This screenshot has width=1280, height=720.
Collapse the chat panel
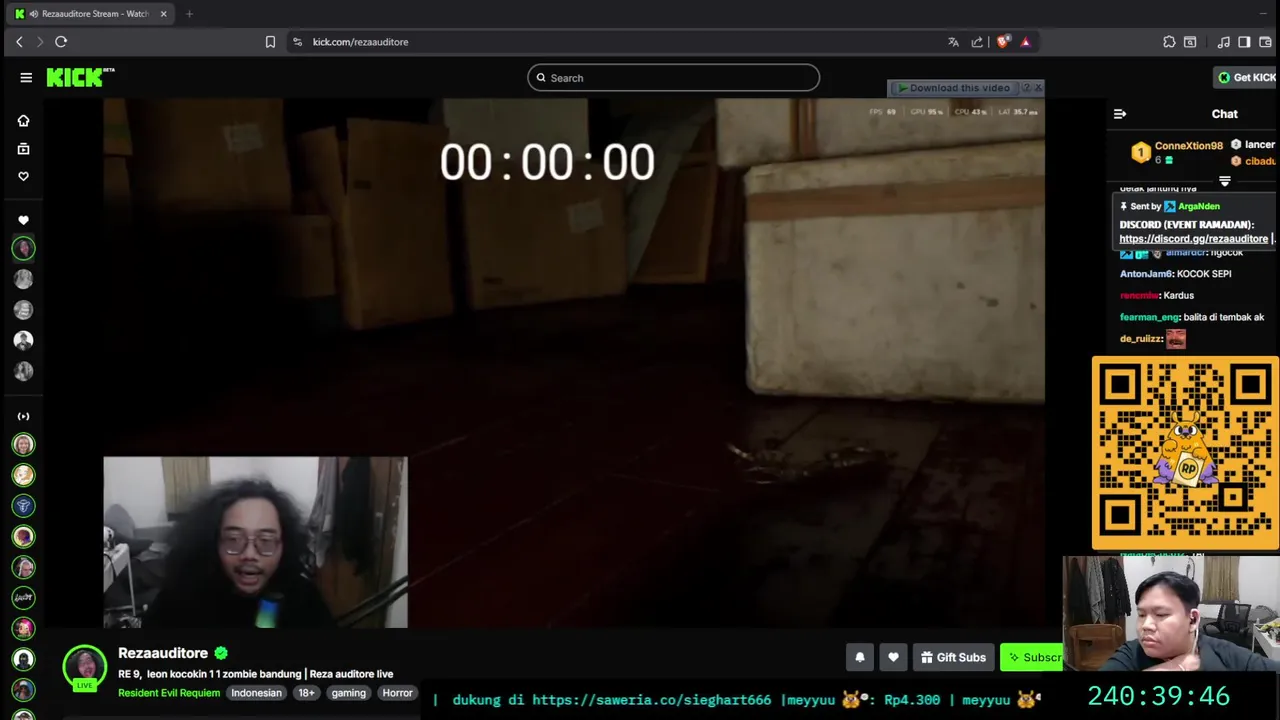point(1120,114)
